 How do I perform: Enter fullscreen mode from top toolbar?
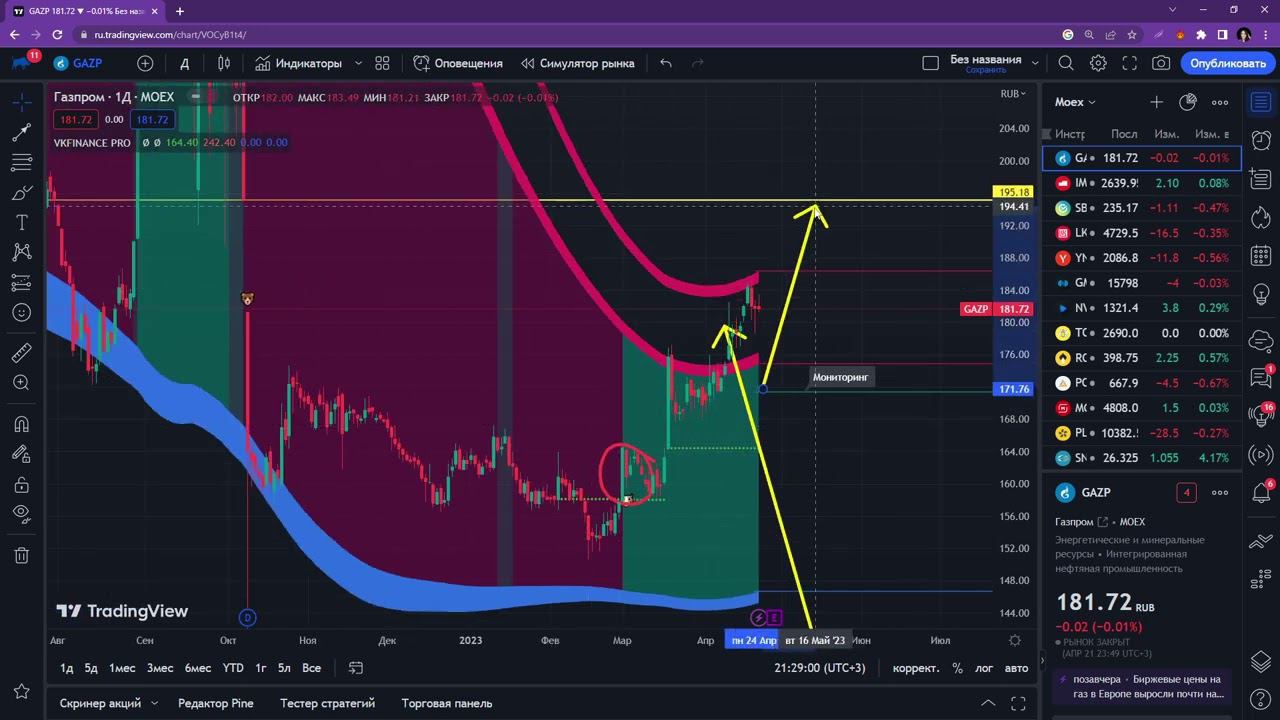(1130, 63)
